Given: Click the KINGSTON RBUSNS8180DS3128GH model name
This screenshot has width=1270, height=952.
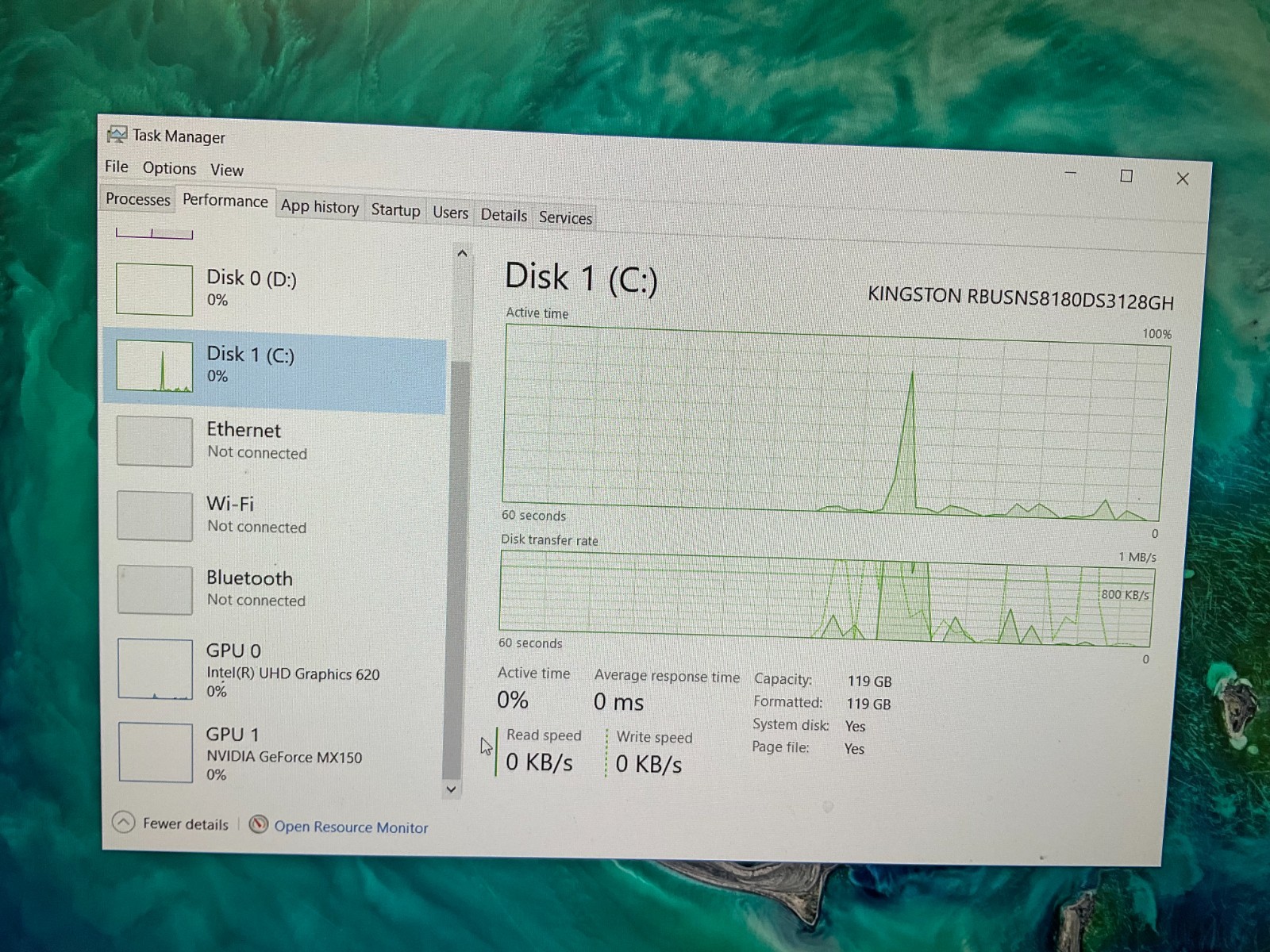Looking at the screenshot, I should [x=1021, y=298].
